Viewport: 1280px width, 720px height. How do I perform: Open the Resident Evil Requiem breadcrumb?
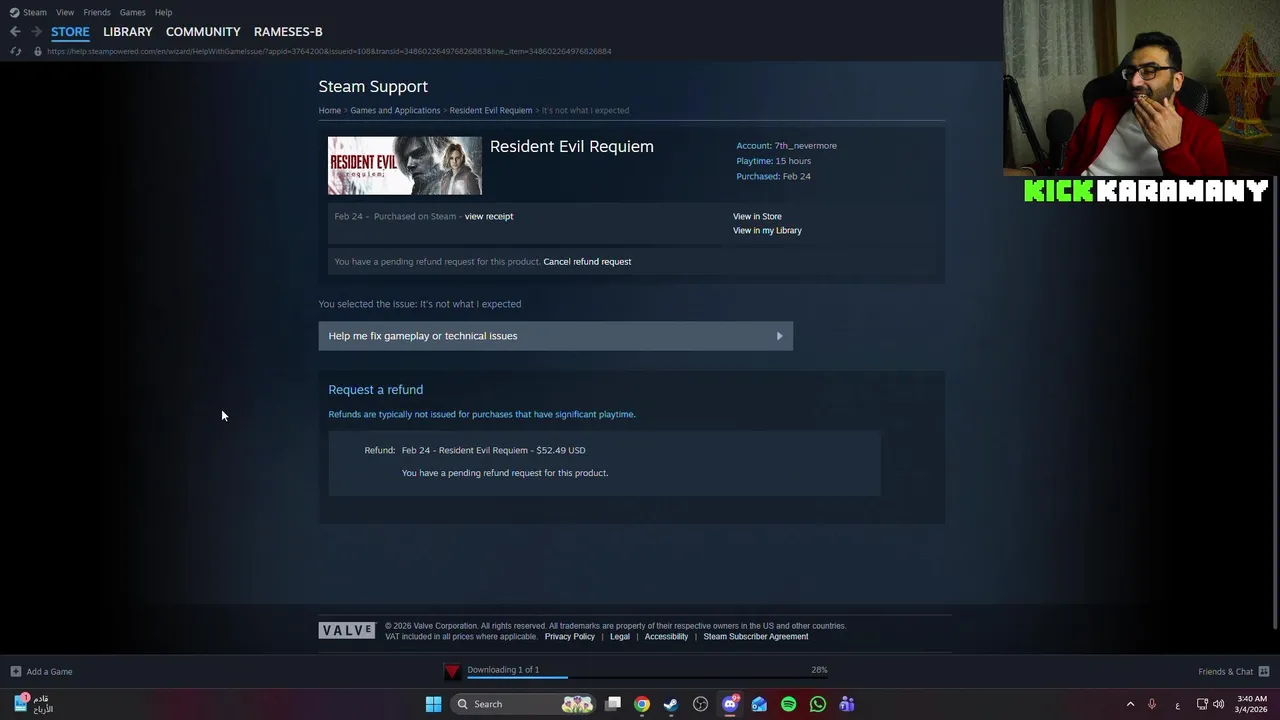point(491,110)
